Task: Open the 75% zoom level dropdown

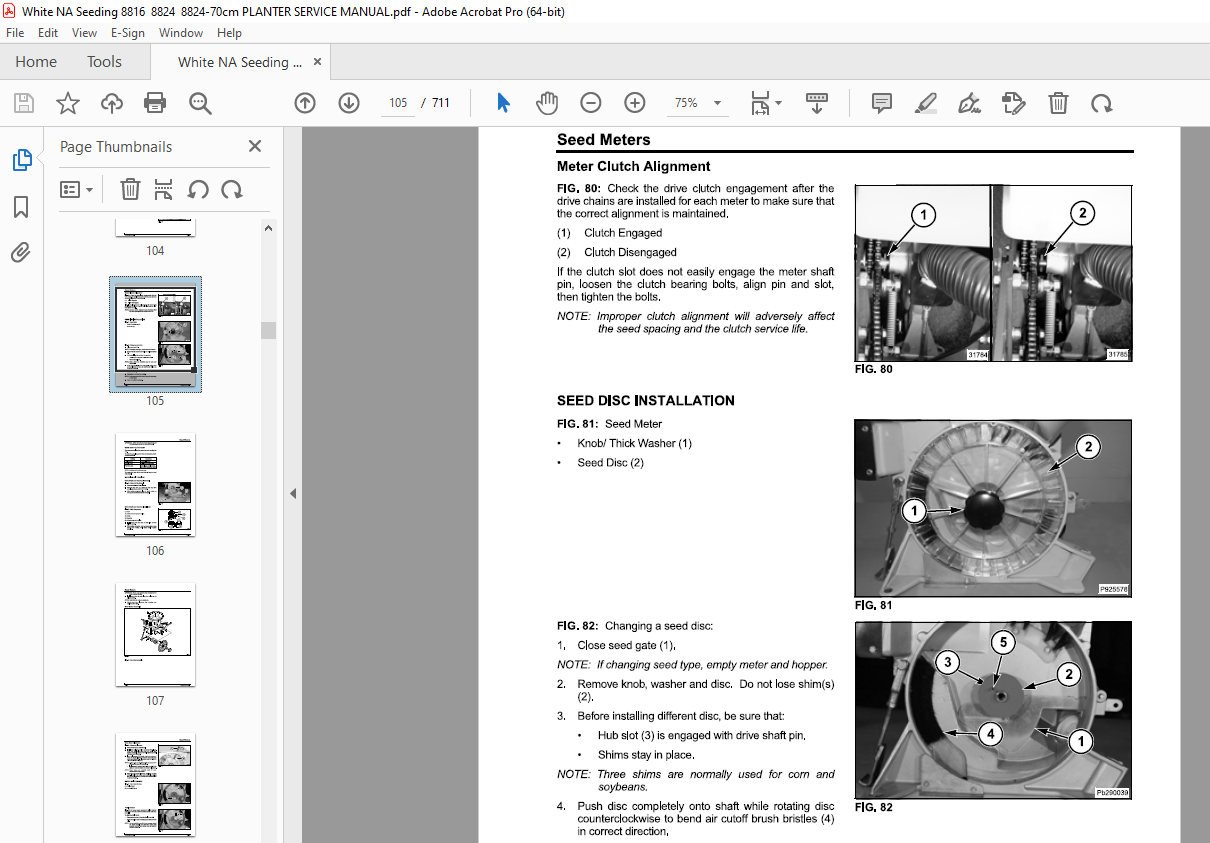Action: (698, 103)
